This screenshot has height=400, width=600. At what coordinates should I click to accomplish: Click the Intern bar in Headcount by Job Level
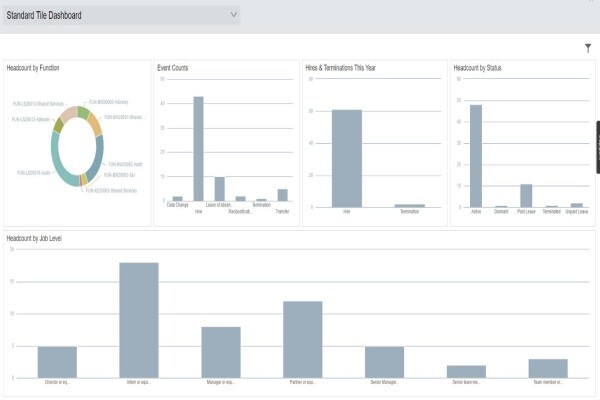coord(139,320)
